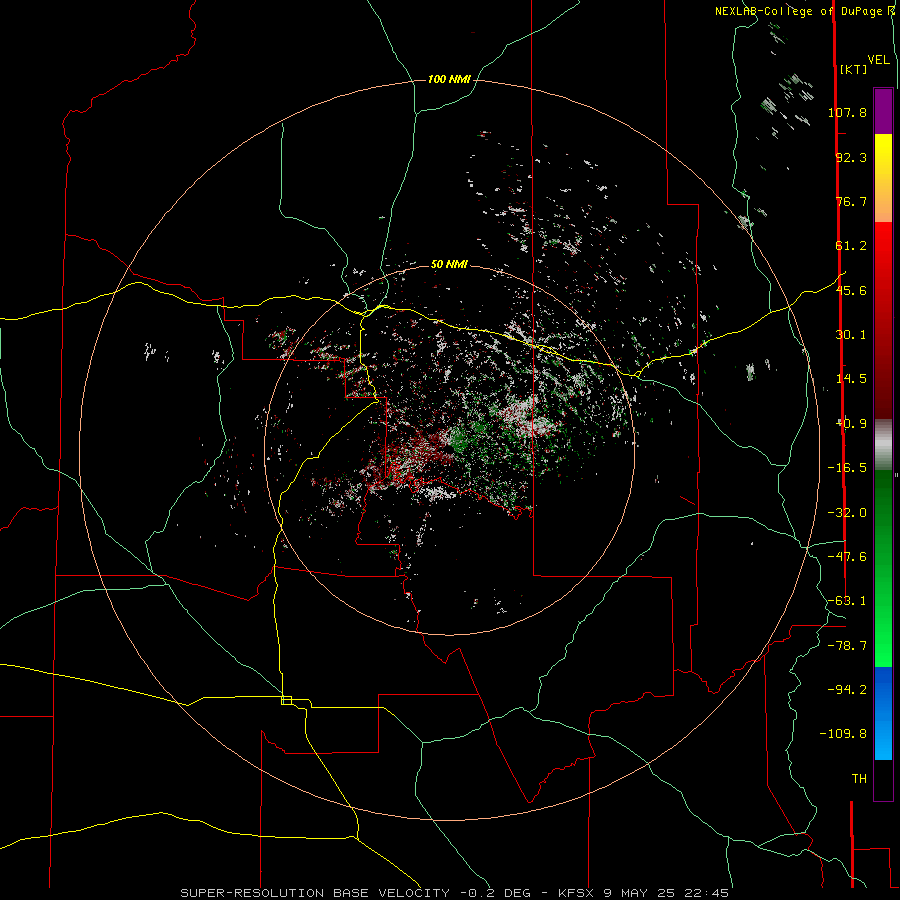Viewport: 900px width, 900px height.
Task: Click the -94.2 velocity scale value
Action: [847, 690]
